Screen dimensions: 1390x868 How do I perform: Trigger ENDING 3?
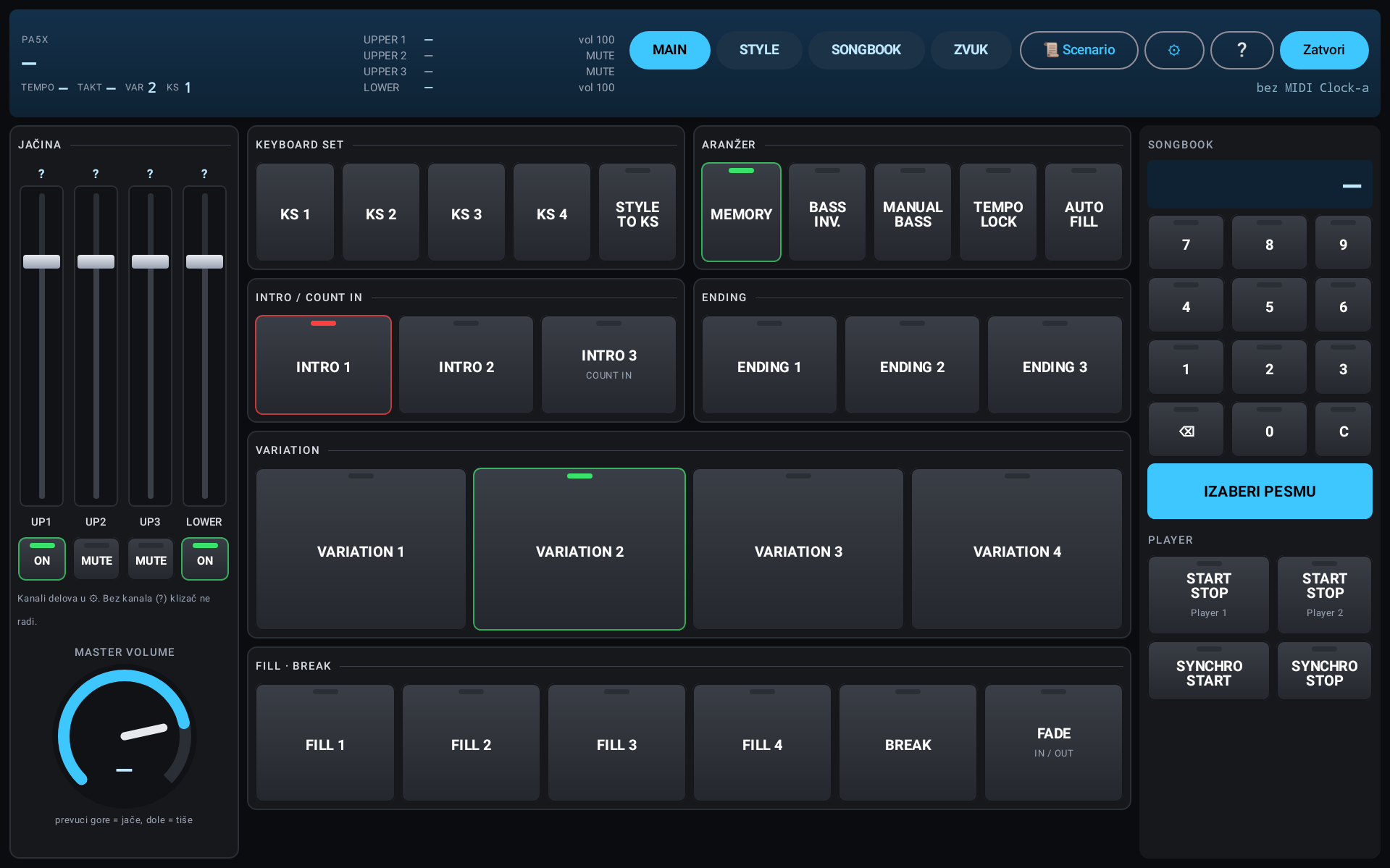pos(1055,365)
